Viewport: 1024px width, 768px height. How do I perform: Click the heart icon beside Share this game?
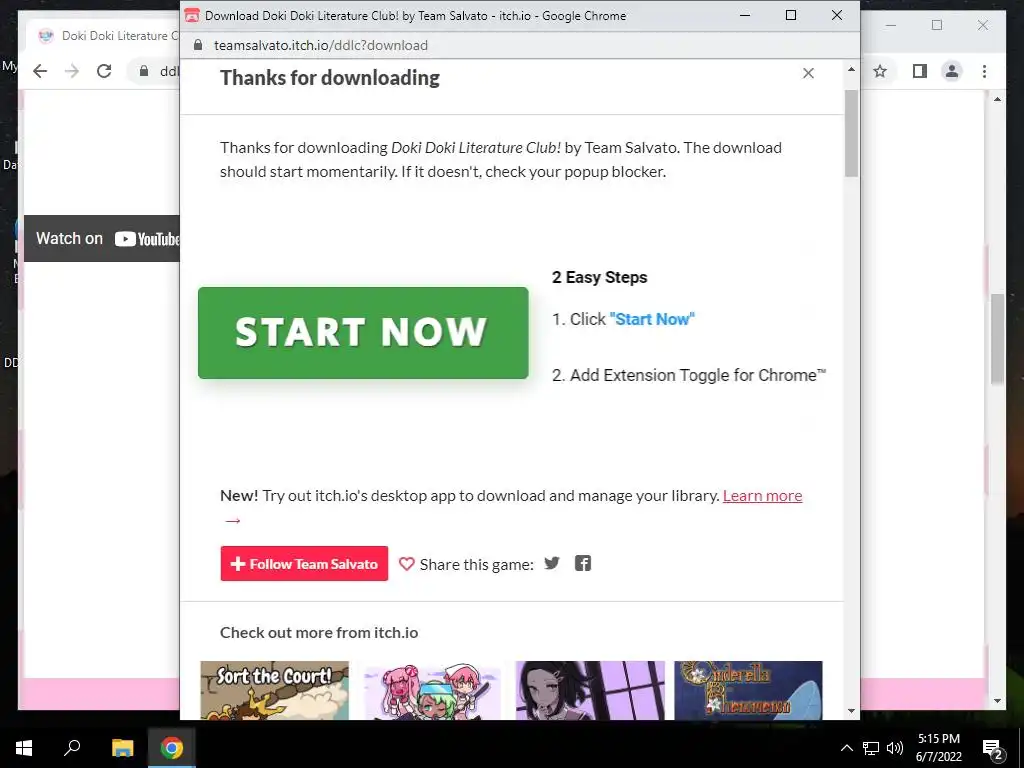click(406, 564)
